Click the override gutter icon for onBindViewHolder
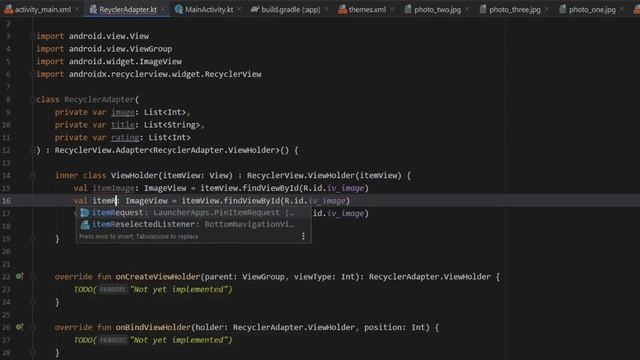Image resolution: width=640 pixels, height=360 pixels. 19,327
